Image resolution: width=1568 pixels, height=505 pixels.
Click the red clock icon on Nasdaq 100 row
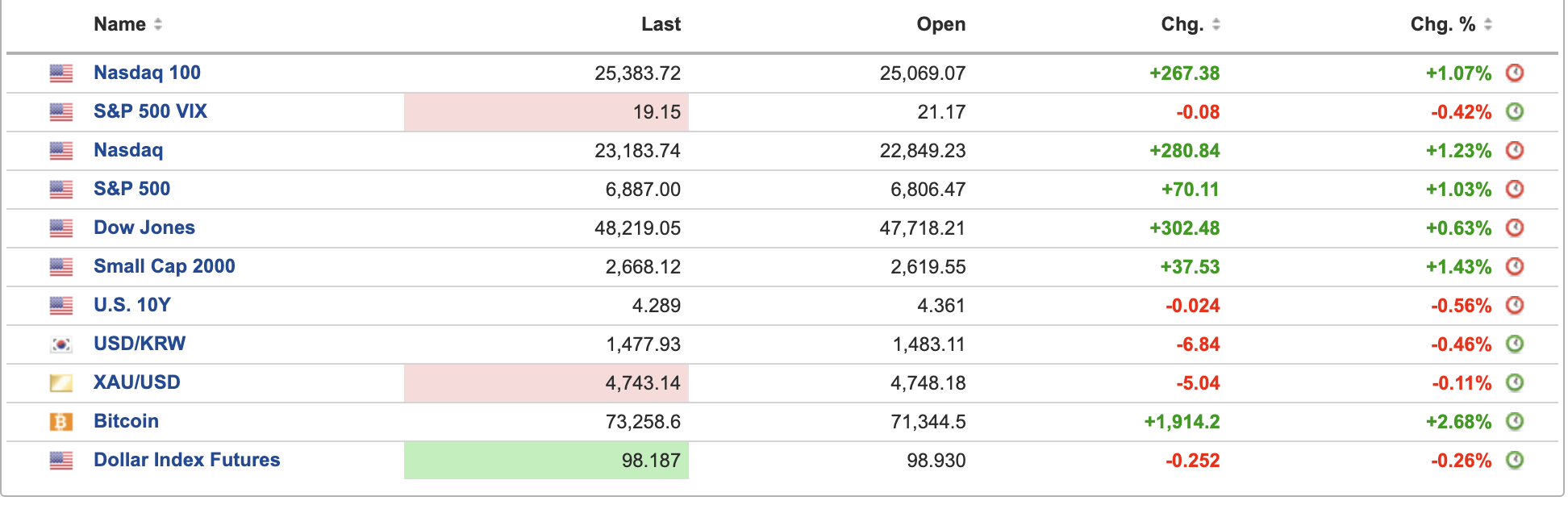[1515, 73]
